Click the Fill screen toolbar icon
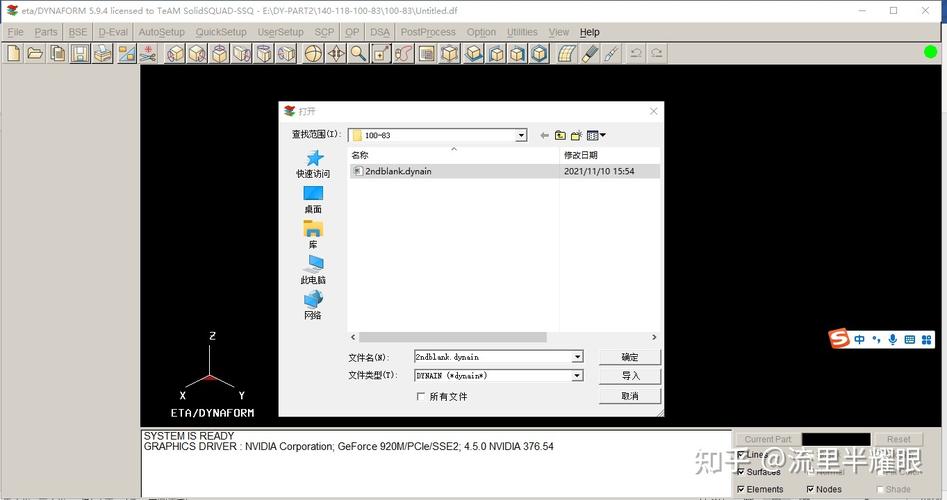The height and width of the screenshot is (500, 947). coord(426,54)
